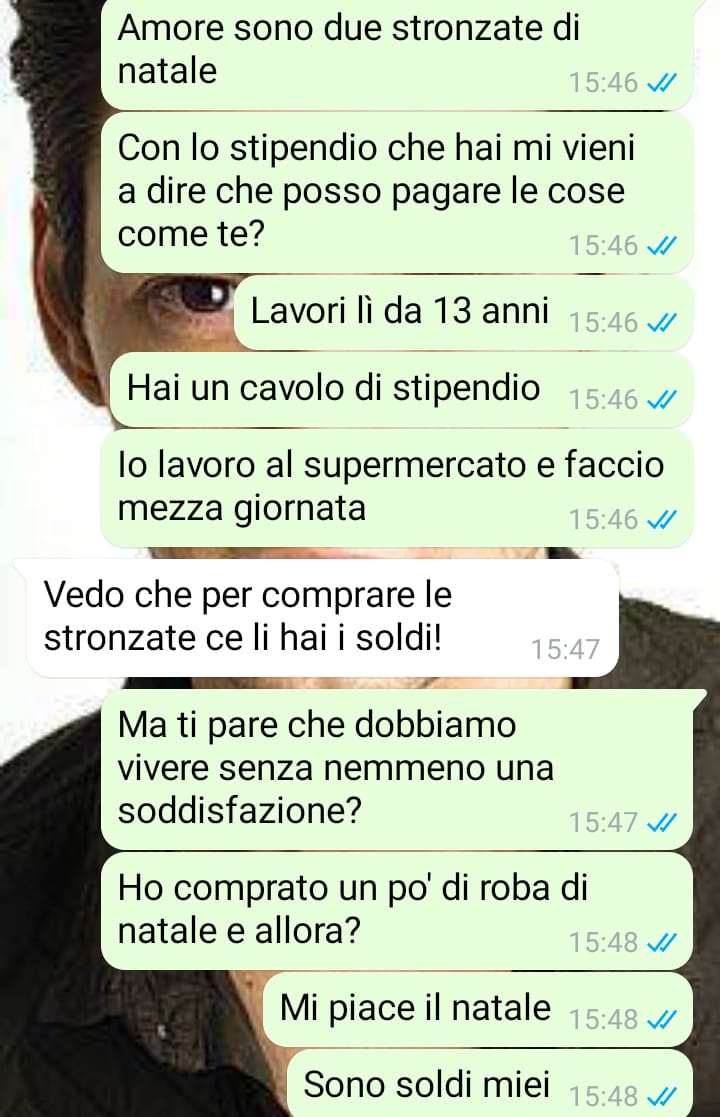The image size is (720, 1117).
Task: Tap read ticks on 'Hai un cavolo di stipendio'
Action: 661,400
